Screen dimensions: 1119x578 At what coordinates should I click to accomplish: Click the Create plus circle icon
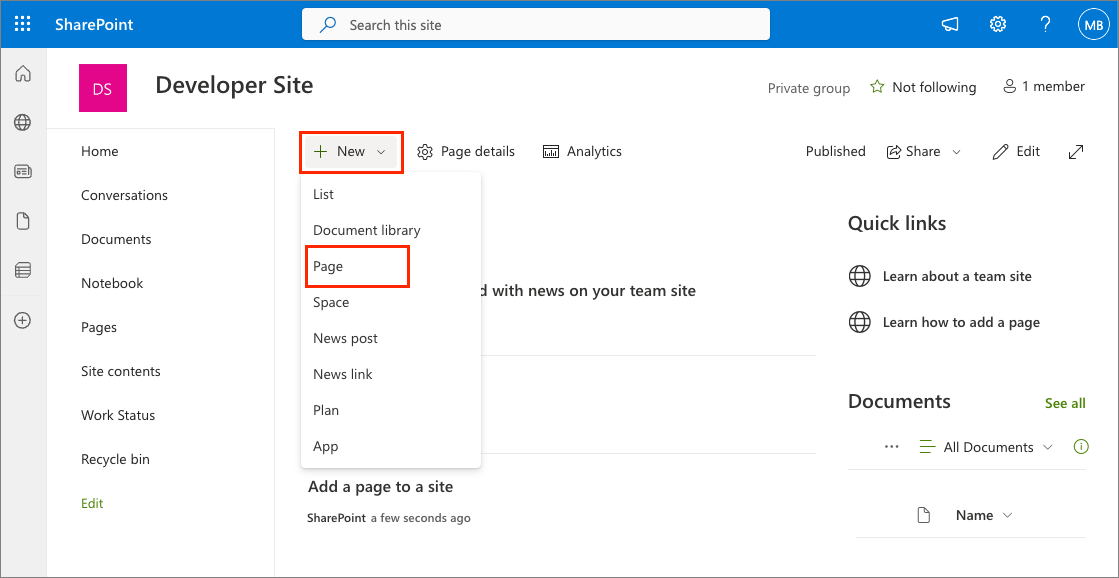point(23,320)
